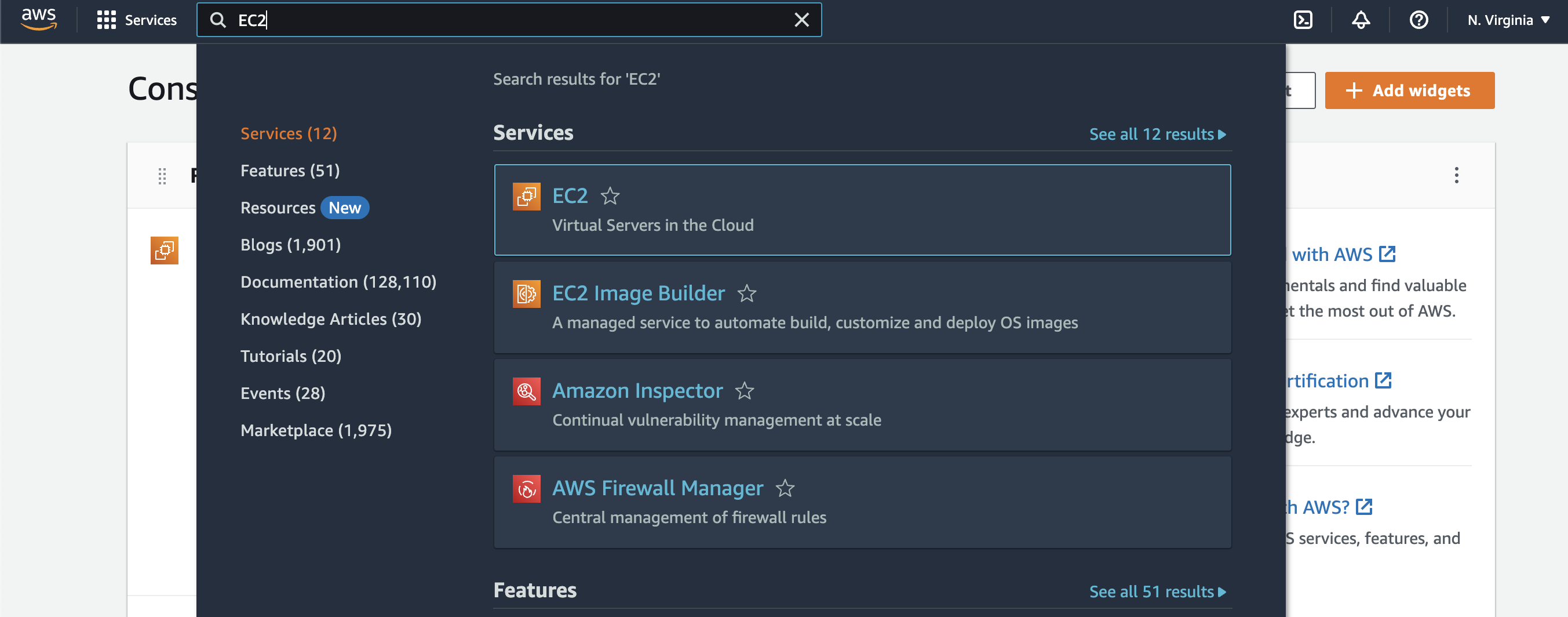Select Knowledge Articles (30) filter
The height and width of the screenshot is (617, 1568).
(330, 318)
